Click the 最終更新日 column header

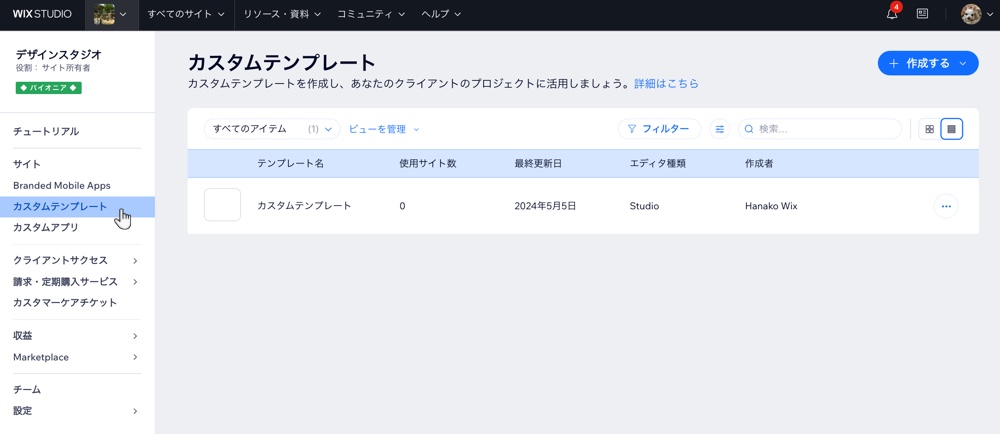(538, 163)
